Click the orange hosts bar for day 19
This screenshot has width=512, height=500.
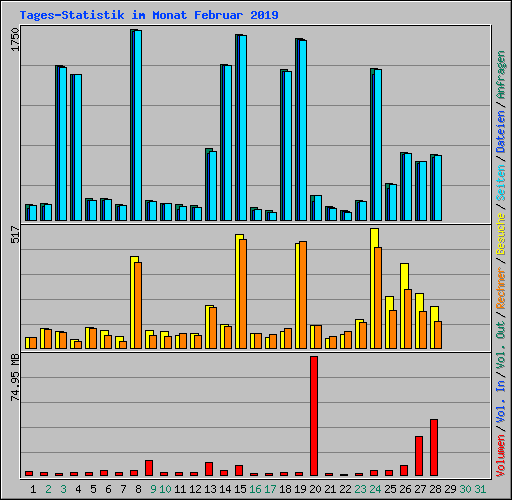click(x=303, y=295)
